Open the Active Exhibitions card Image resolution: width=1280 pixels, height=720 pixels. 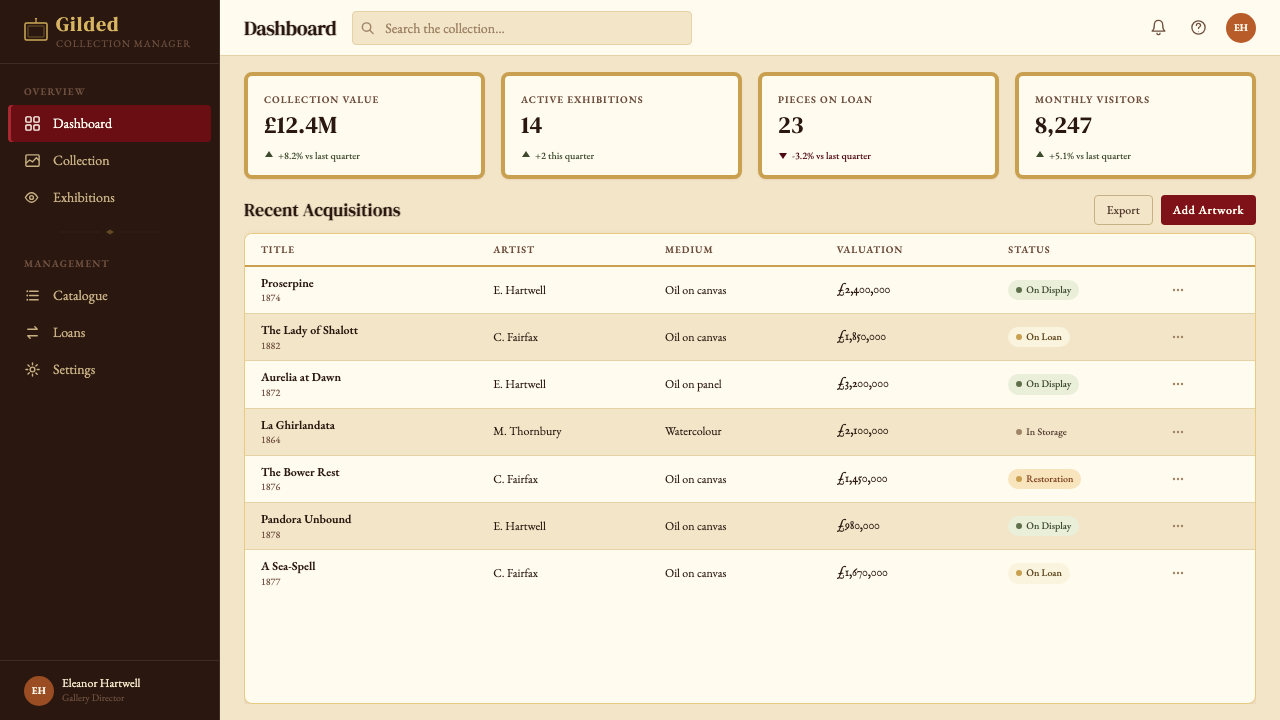pyautogui.click(x=622, y=125)
